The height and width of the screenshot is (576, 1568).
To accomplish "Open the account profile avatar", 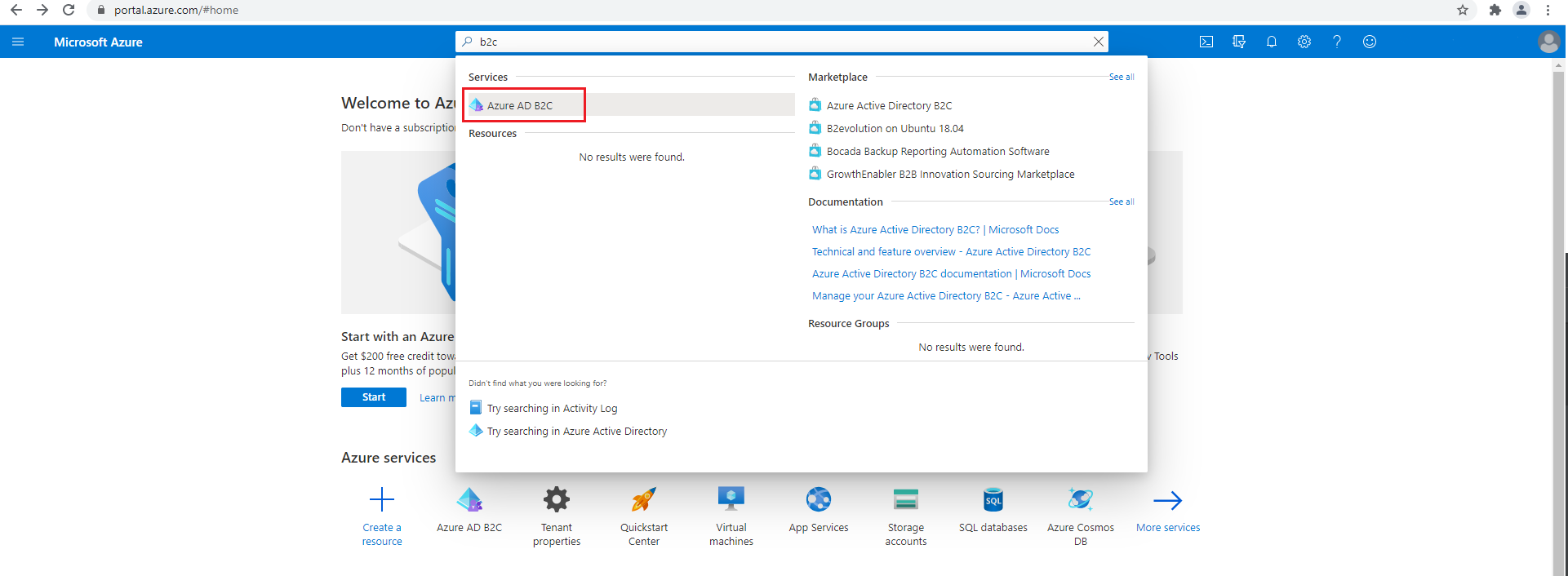I will tap(1548, 42).
